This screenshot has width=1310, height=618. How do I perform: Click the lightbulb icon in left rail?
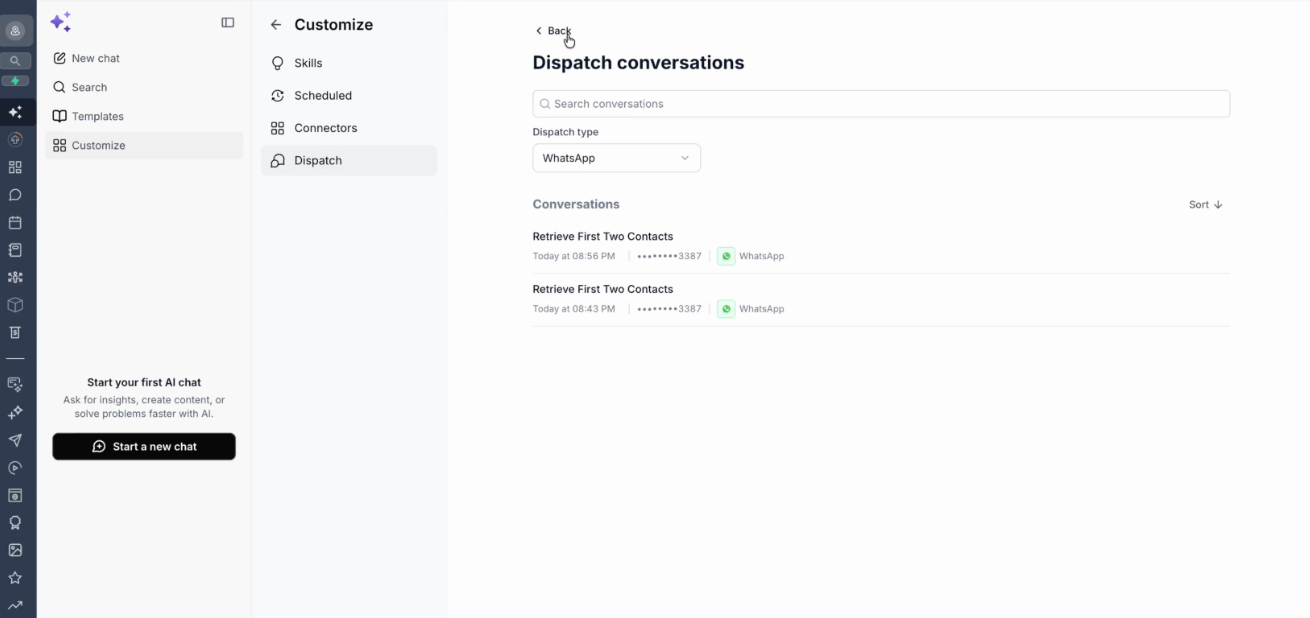(x=15, y=522)
